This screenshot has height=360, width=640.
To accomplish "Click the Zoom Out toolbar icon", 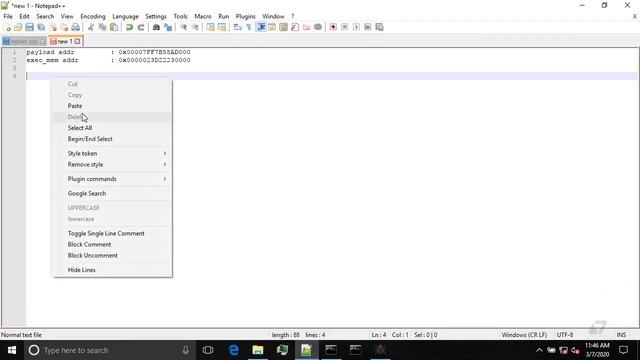I will [195, 27].
